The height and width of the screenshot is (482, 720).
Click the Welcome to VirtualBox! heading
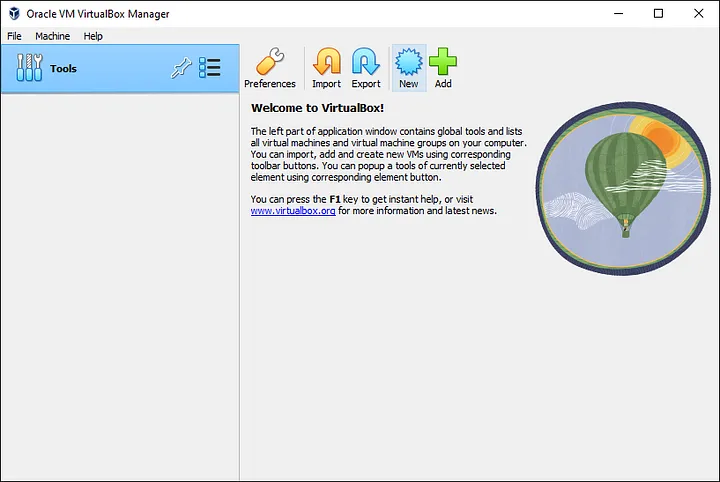click(317, 108)
